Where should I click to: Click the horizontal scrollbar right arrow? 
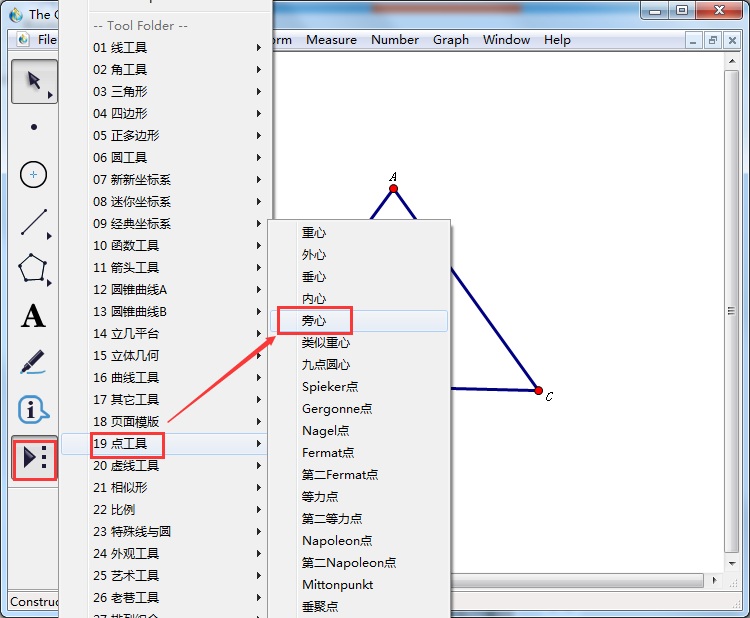714,581
